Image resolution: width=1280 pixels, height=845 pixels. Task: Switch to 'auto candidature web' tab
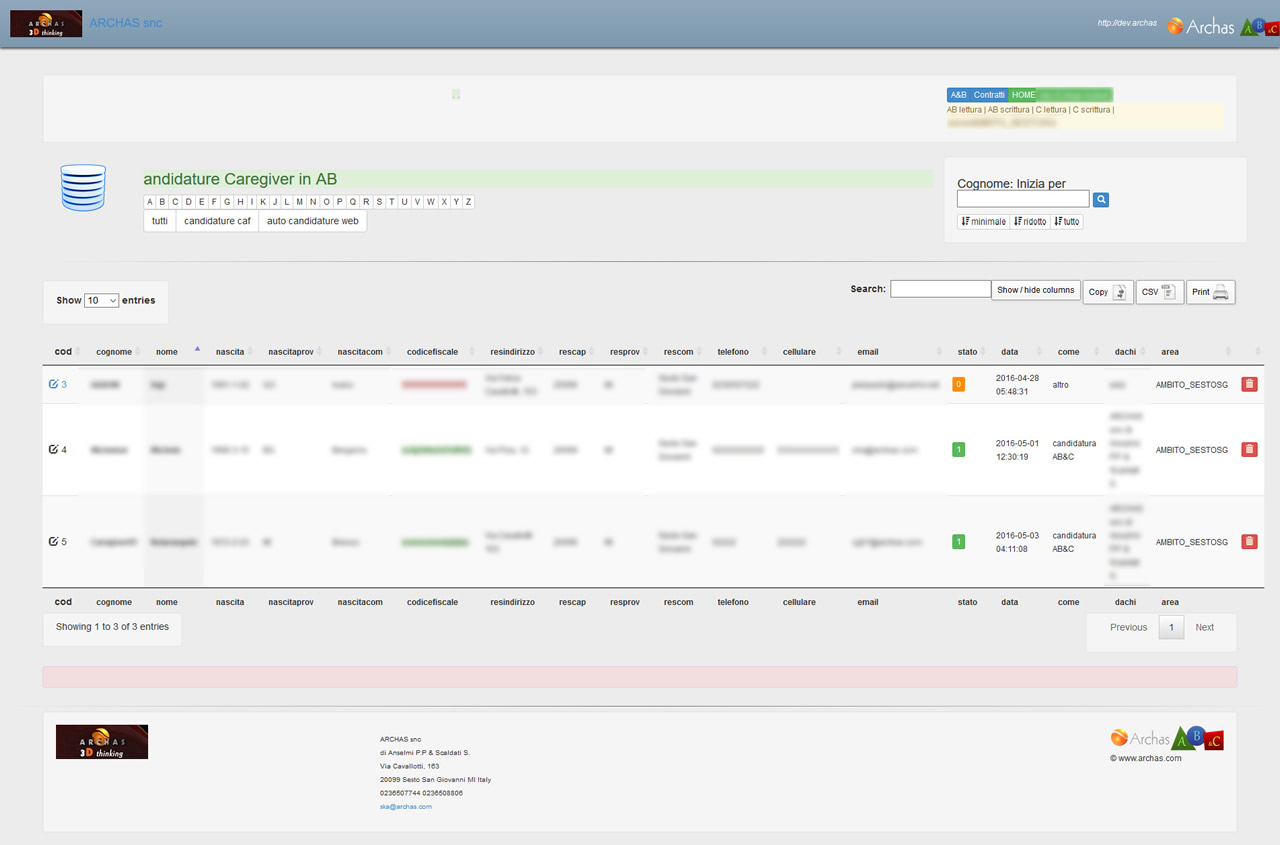click(x=312, y=221)
